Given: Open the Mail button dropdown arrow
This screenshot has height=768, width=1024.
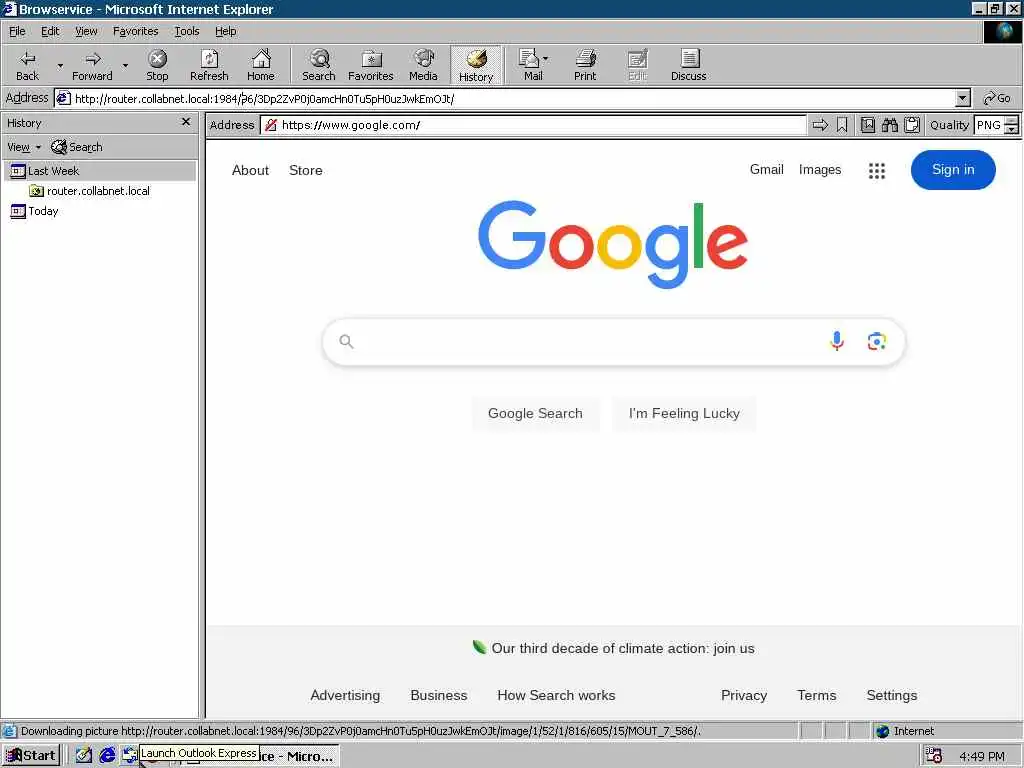Looking at the screenshot, I should point(546,59).
